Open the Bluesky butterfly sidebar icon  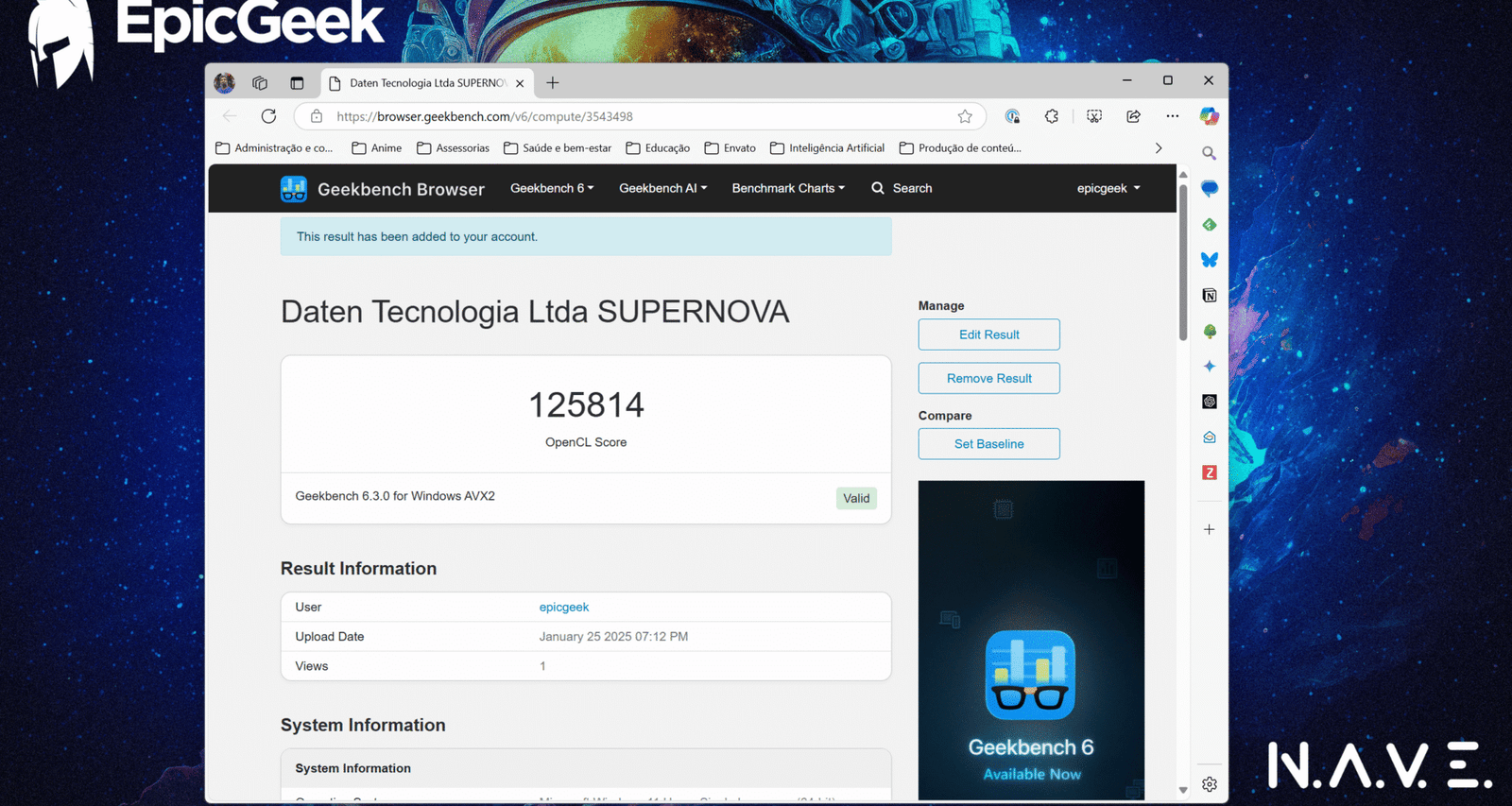coord(1210,260)
